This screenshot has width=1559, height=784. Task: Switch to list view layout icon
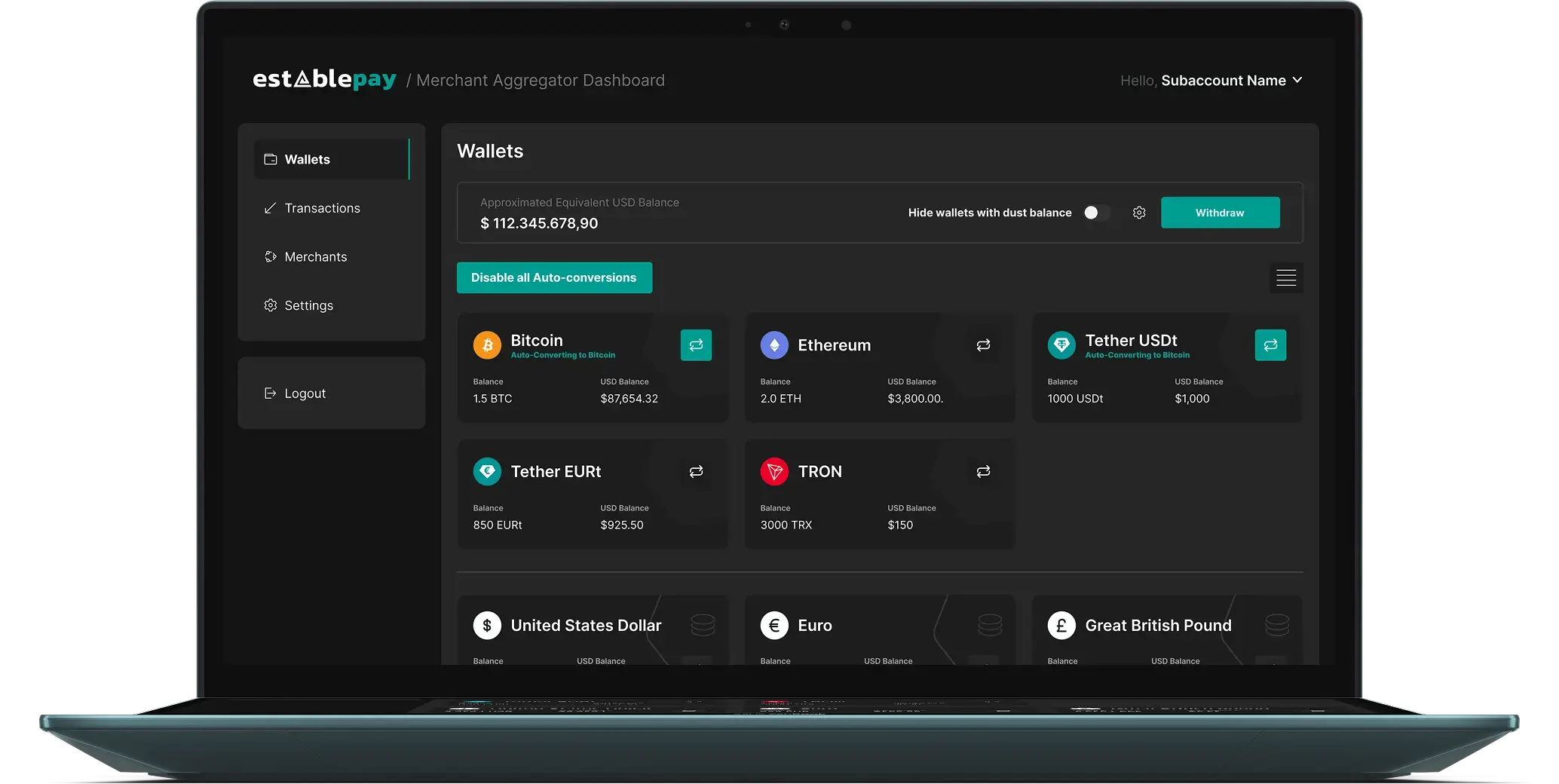1286,277
